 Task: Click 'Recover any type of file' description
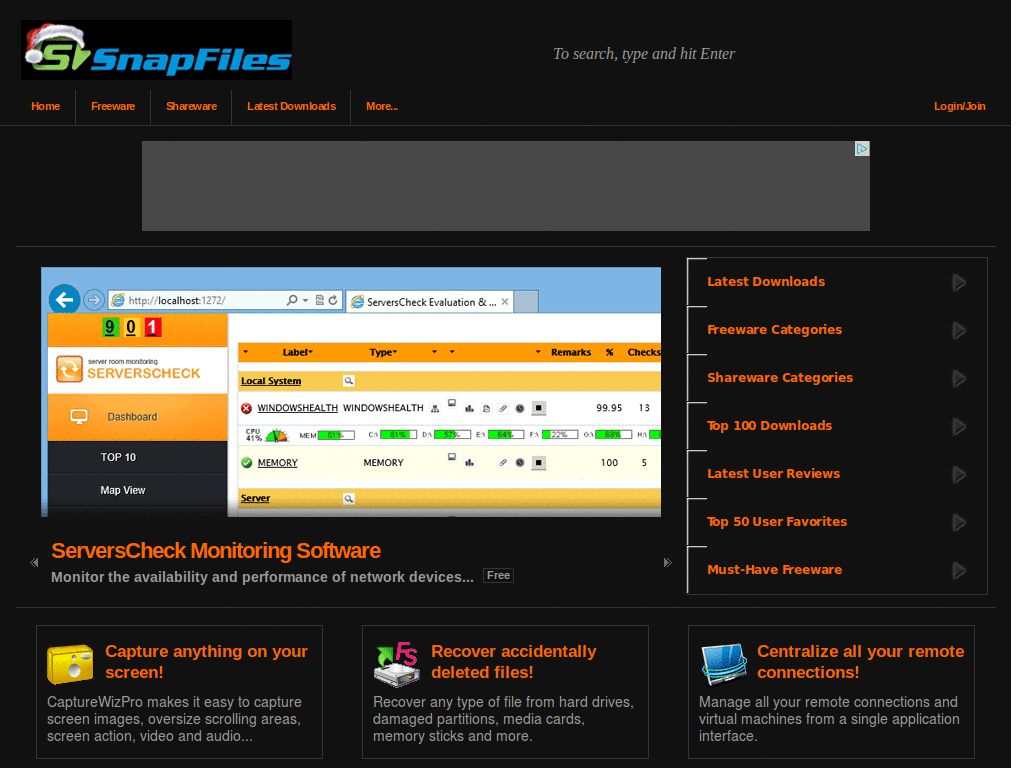click(503, 719)
